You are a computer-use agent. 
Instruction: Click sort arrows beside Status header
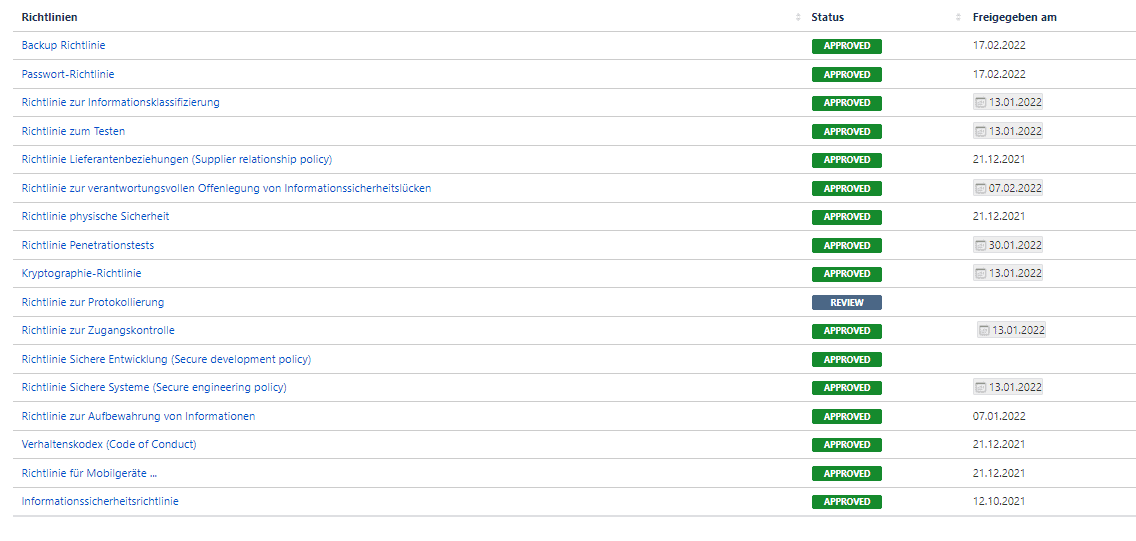pyautogui.click(x=958, y=18)
